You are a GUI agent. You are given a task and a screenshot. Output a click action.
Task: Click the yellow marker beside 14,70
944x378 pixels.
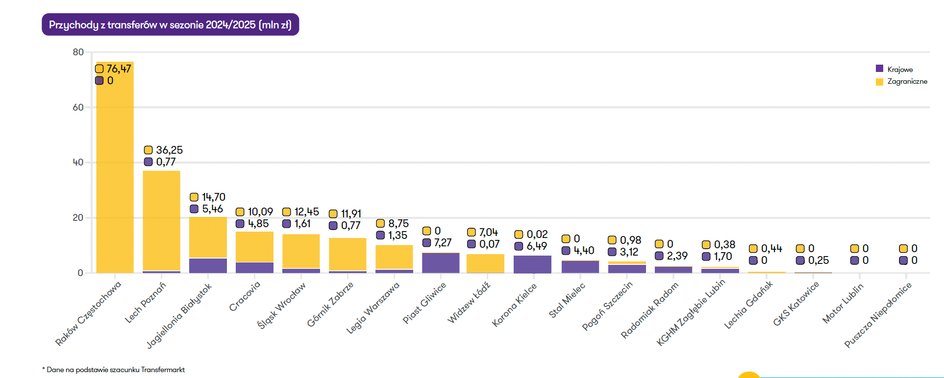194,197
